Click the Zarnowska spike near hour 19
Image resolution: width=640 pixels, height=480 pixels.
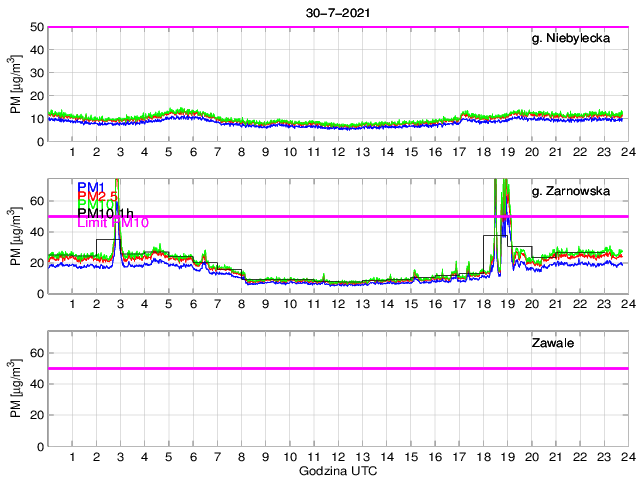pos(505,200)
